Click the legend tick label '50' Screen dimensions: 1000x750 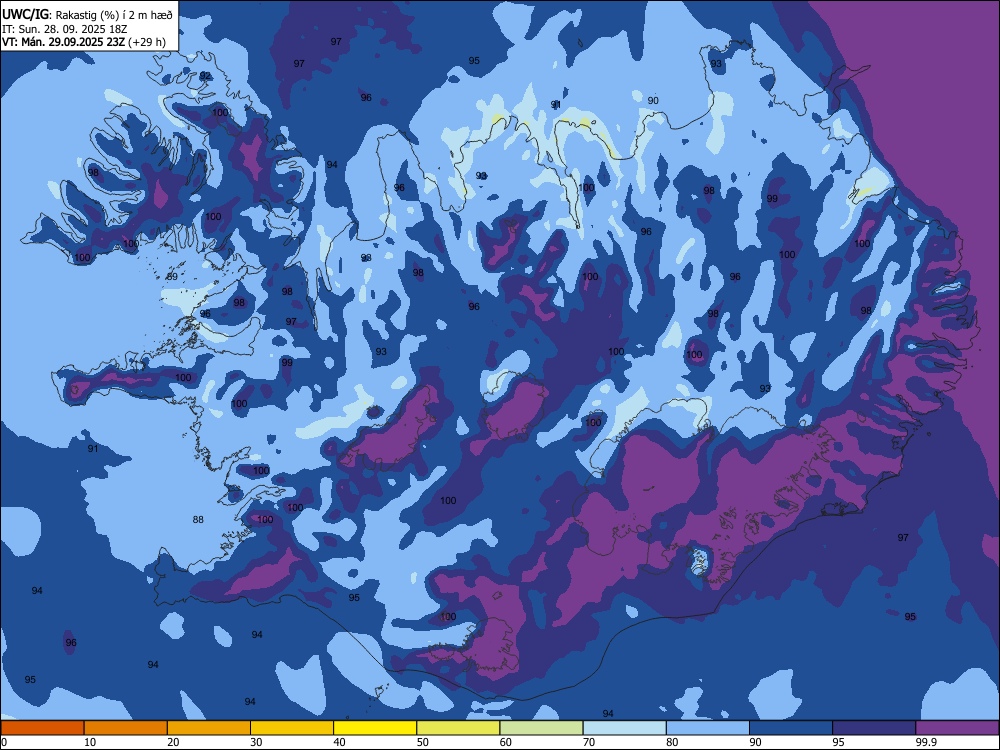point(422,742)
